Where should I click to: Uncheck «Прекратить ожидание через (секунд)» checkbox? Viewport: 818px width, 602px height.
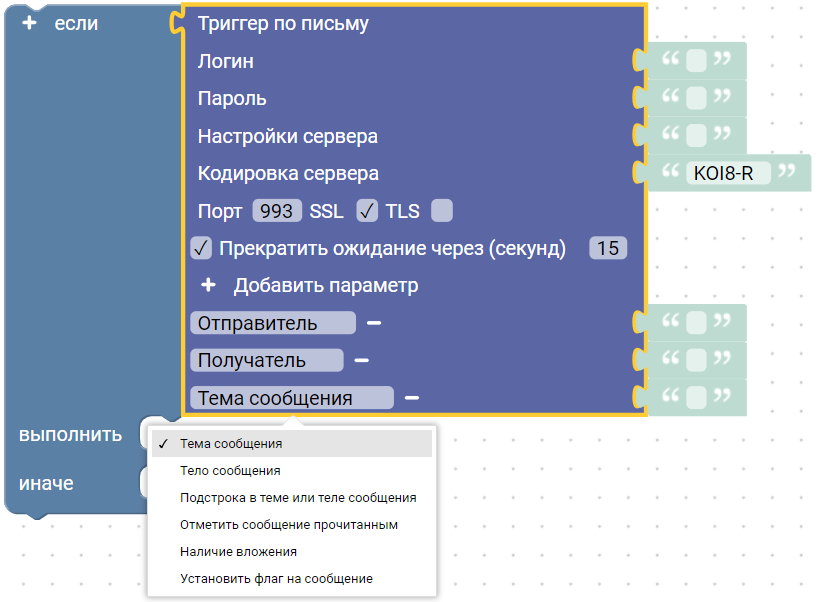click(201, 248)
